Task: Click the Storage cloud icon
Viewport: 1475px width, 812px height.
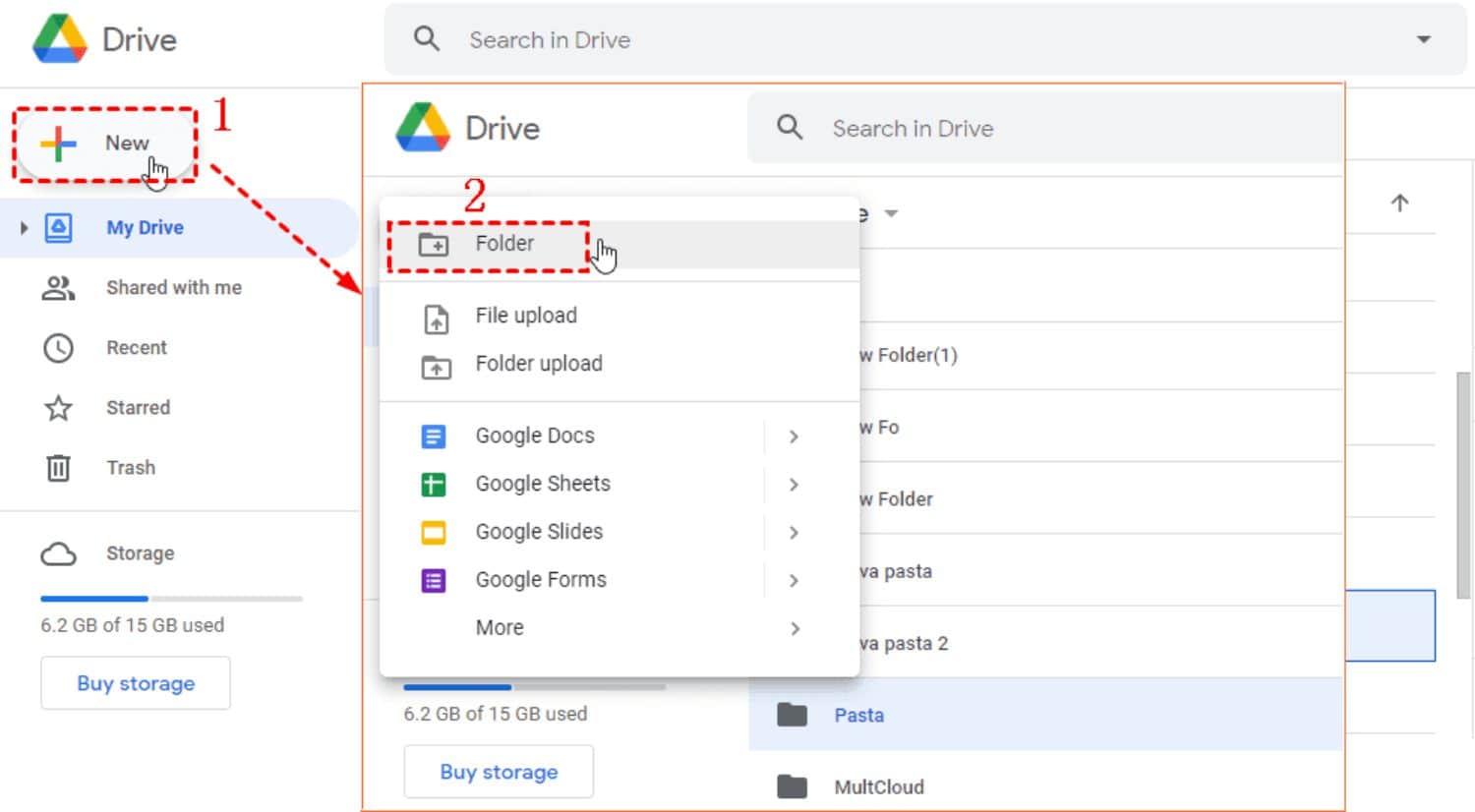Action: [x=58, y=554]
